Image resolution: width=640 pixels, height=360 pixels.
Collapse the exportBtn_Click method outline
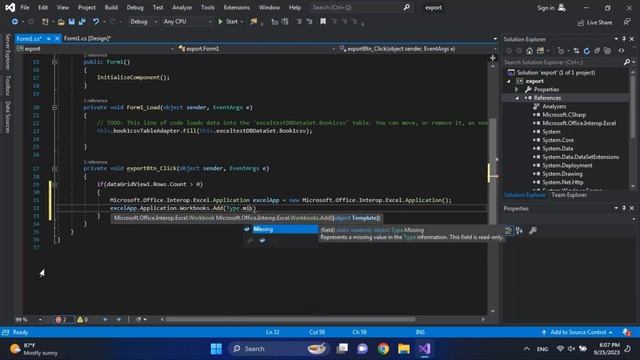(x=54, y=169)
